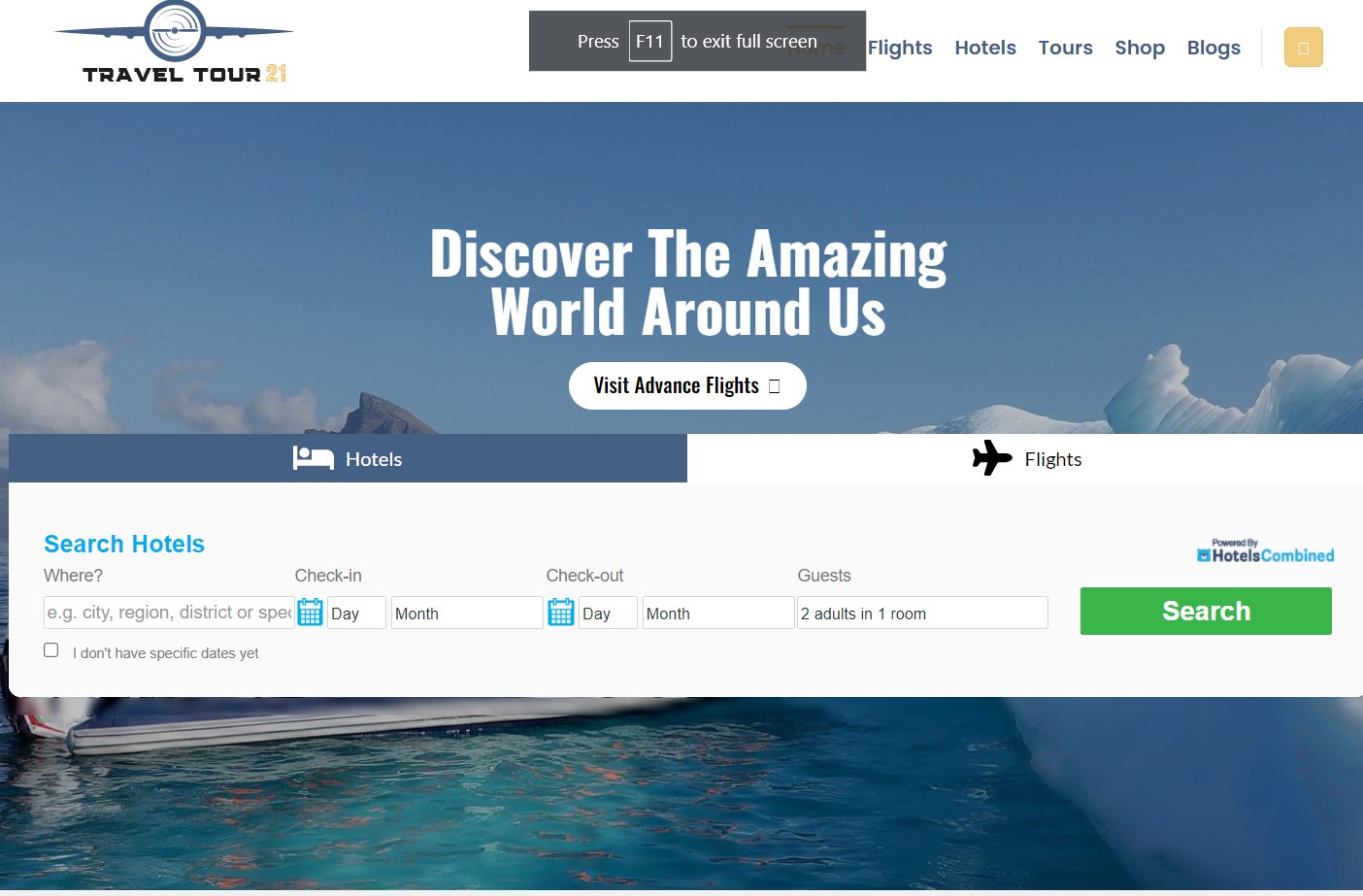Expand the check-in Day dropdown
1363x896 pixels.
[x=356, y=613]
